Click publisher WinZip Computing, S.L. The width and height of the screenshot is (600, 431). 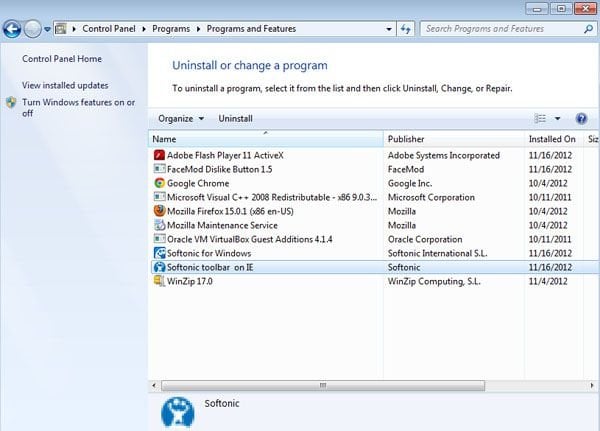434,281
